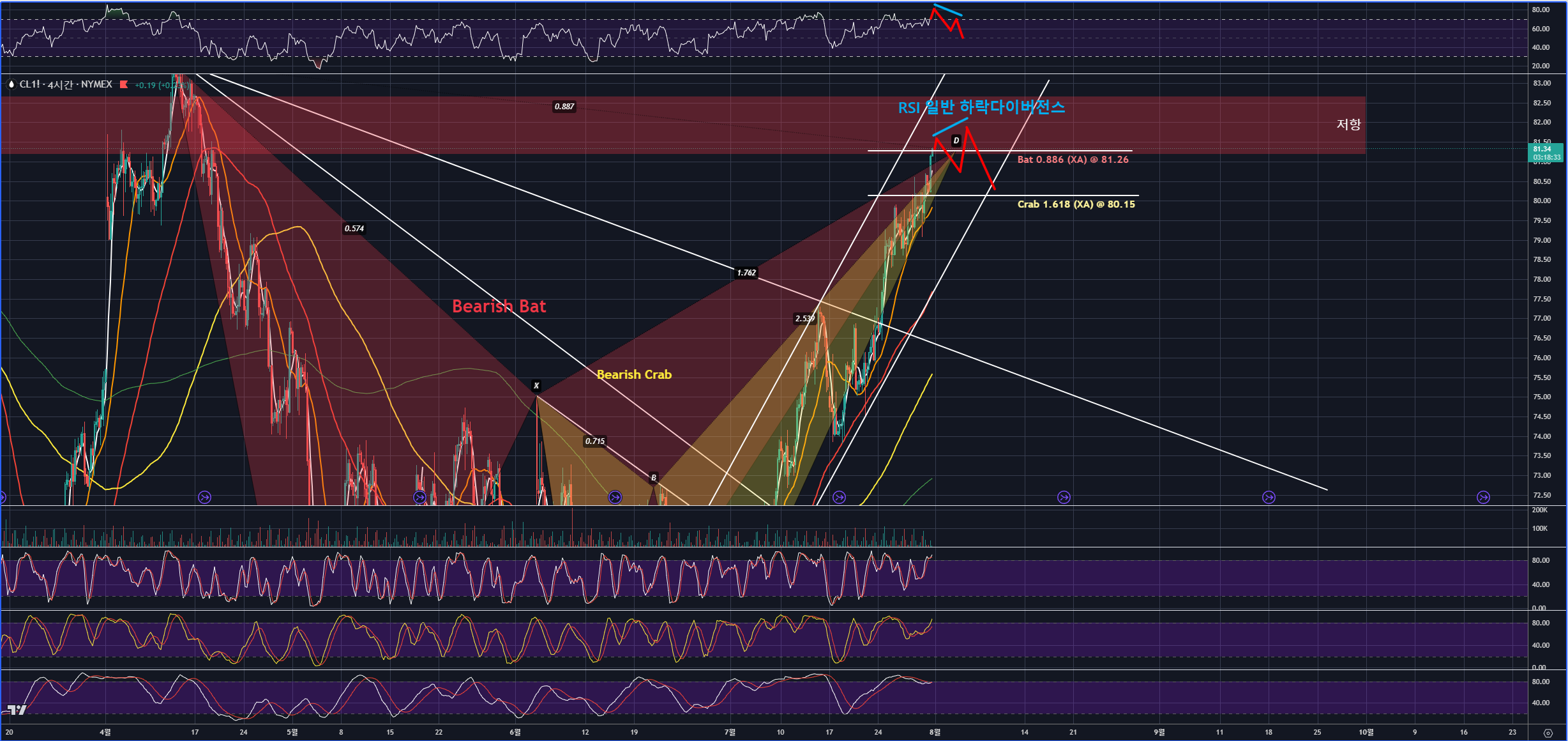Viewport: 1568px width, 741px height.
Task: Click contract rollover marker near April 17
Action: tap(204, 497)
